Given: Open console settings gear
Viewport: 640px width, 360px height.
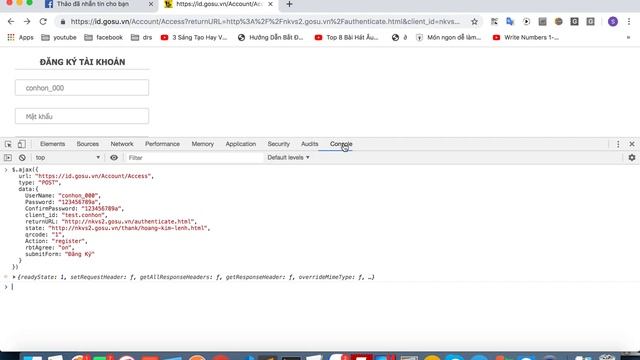Looking at the screenshot, I should point(632,158).
